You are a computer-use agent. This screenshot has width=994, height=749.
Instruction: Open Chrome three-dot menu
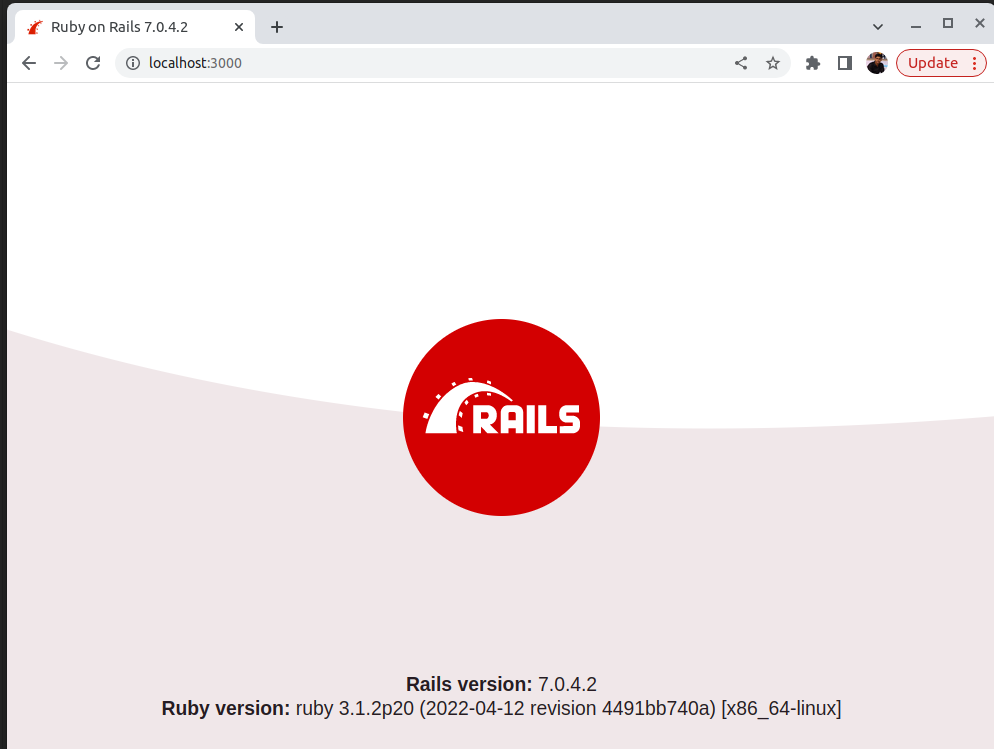click(x=974, y=63)
